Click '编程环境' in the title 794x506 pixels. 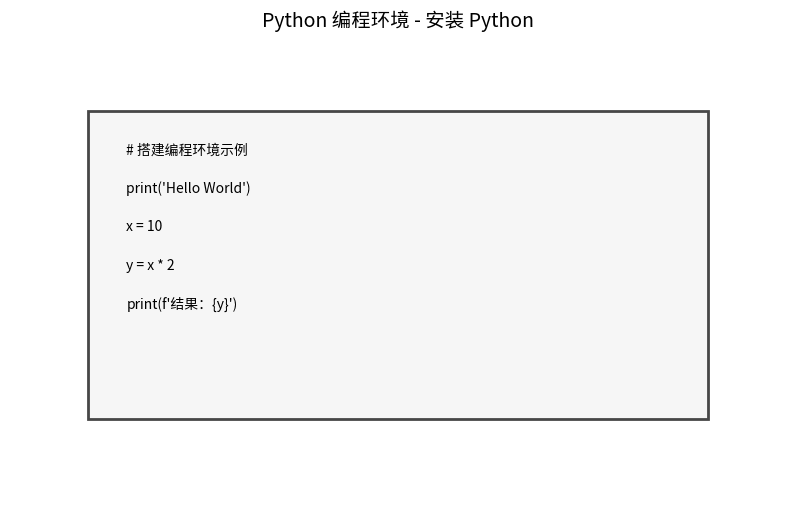(x=371, y=21)
